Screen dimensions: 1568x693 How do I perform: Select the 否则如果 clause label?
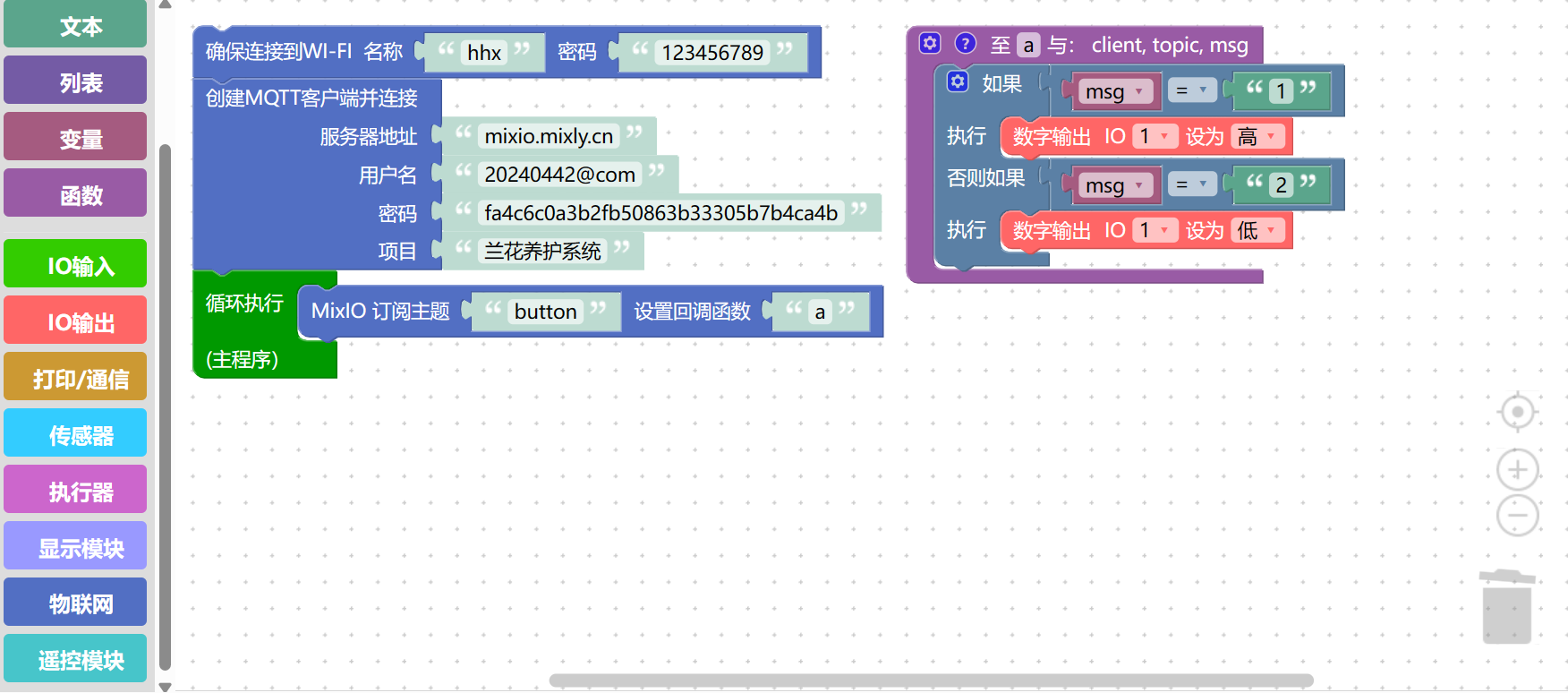985,178
